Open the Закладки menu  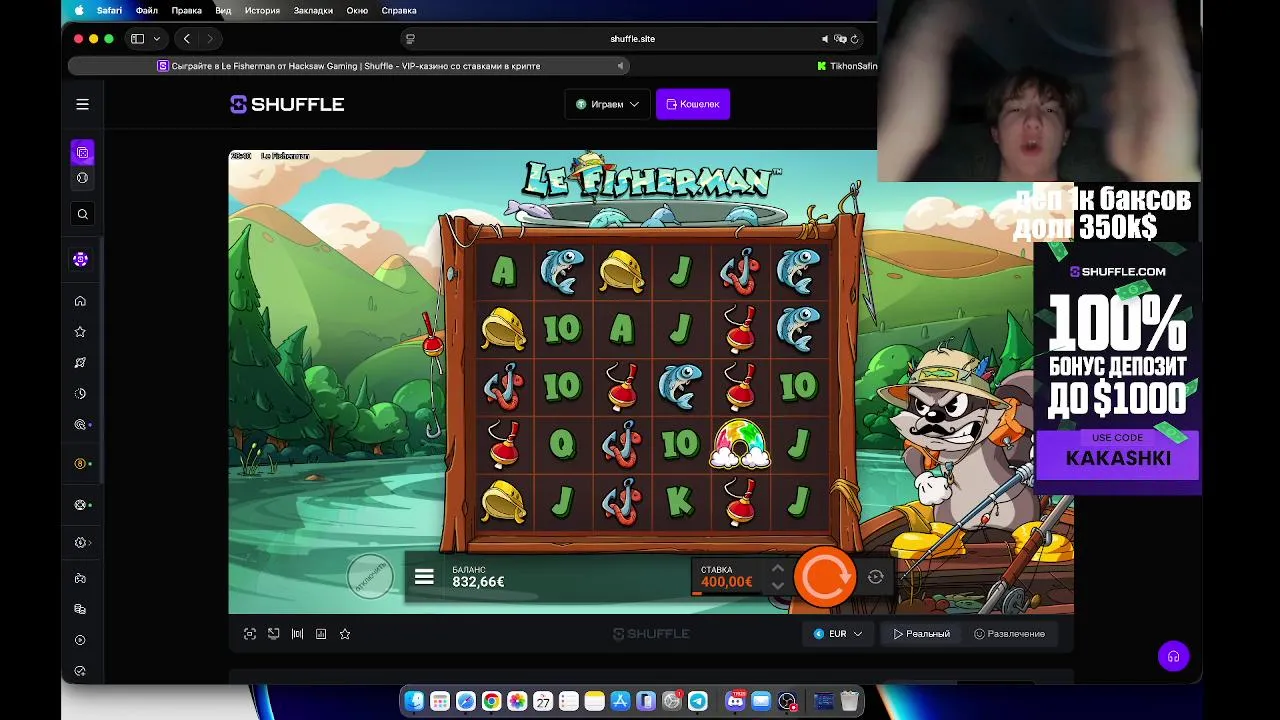315,10
